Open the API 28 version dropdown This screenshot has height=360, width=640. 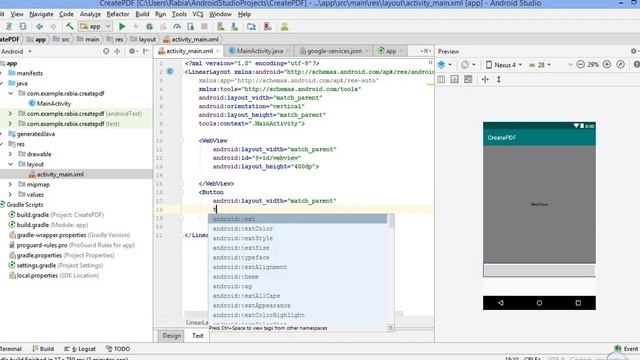pyautogui.click(x=540, y=64)
